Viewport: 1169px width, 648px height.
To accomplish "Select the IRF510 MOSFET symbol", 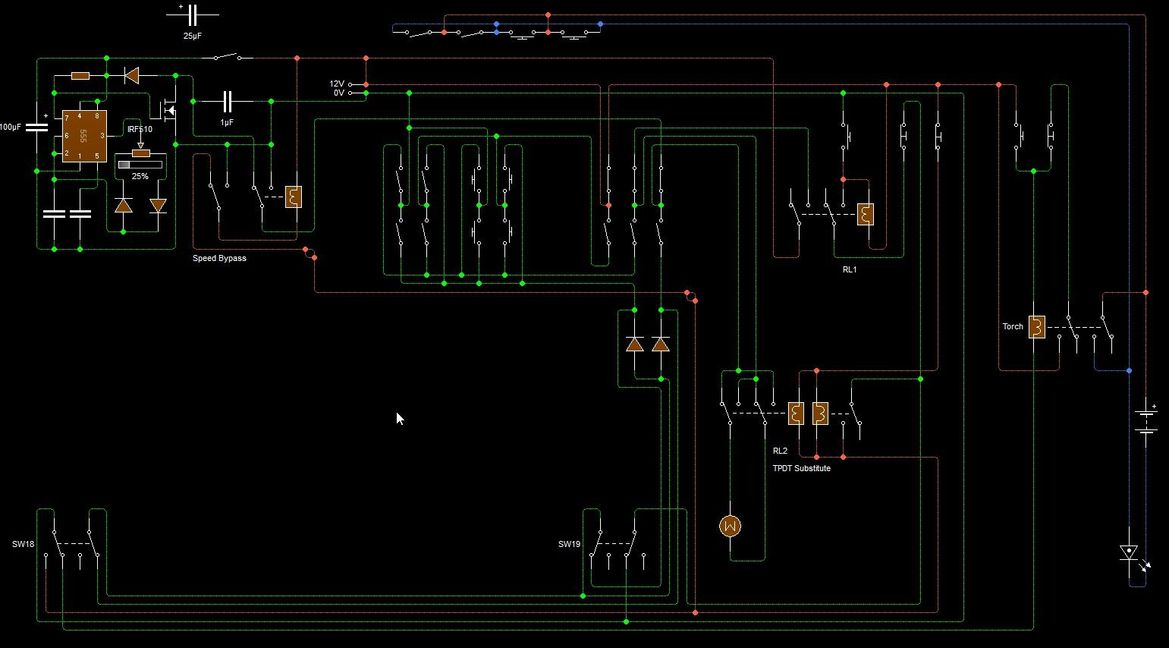I will point(167,106).
